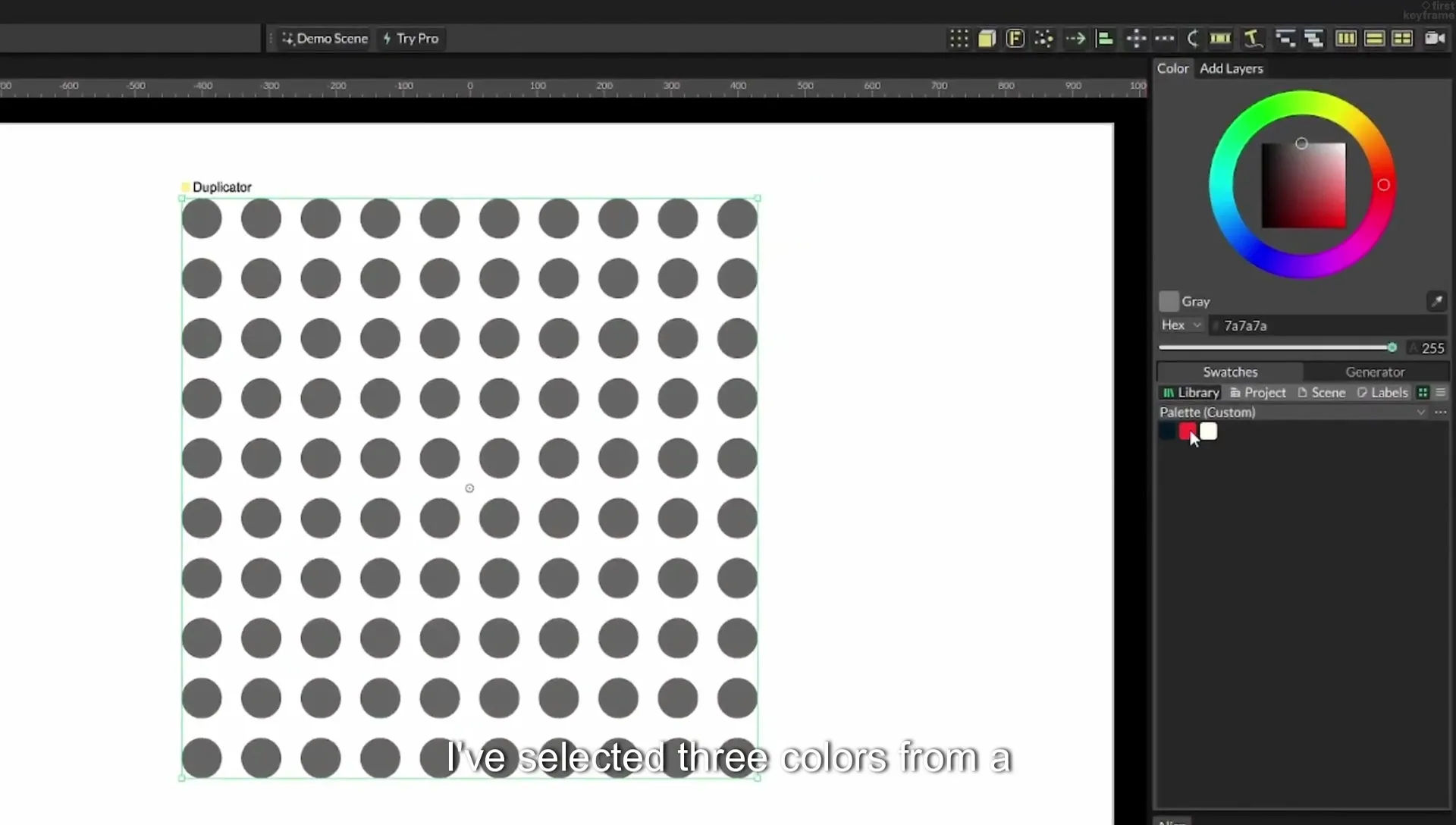The width and height of the screenshot is (1456, 825).
Task: Click the current Gray color swatch
Action: pos(1169,301)
